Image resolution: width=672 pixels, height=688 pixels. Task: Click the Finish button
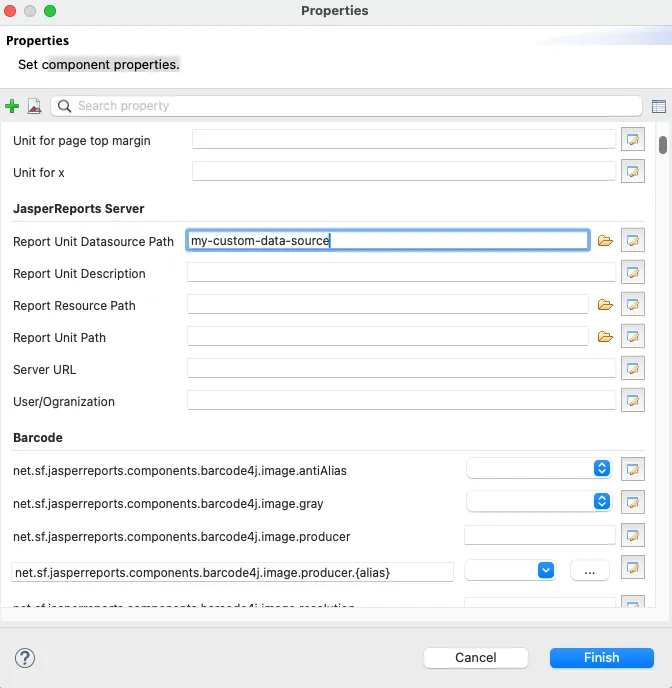[601, 658]
